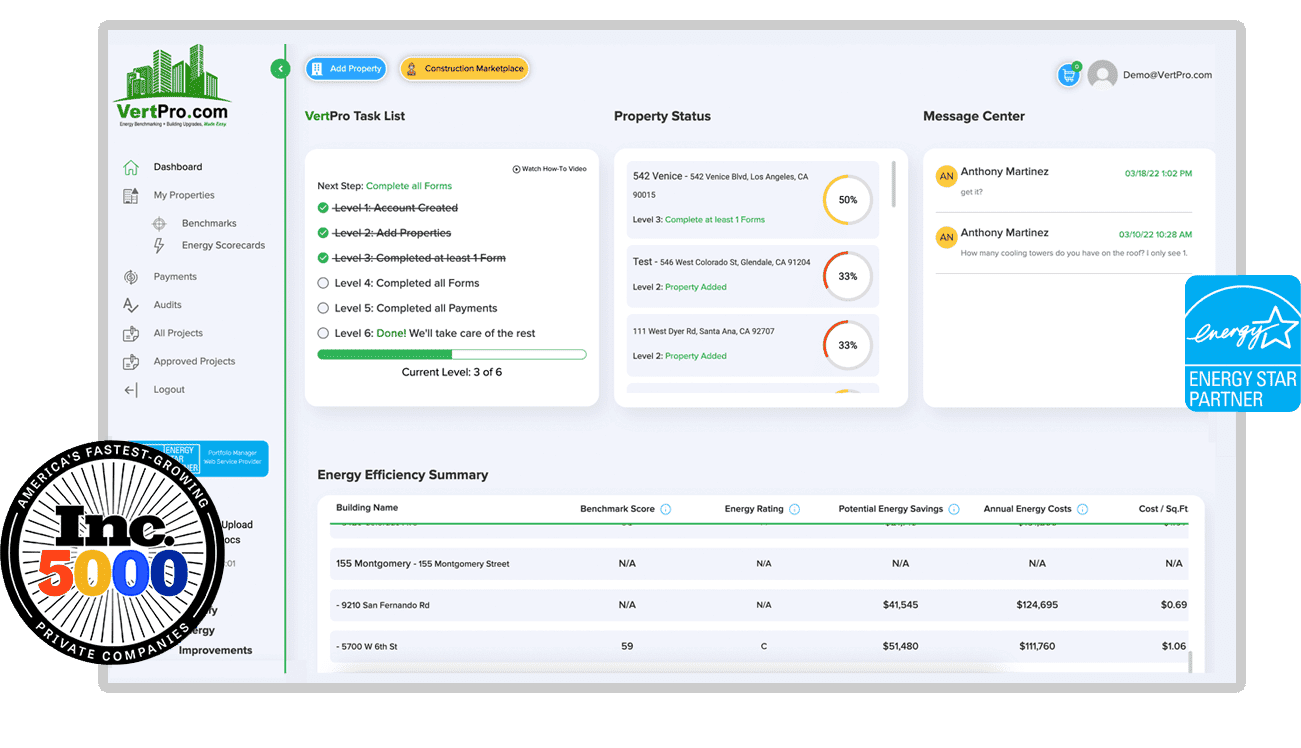Click the Current Level progress bar
The height and width of the screenshot is (748, 1301).
point(451,354)
